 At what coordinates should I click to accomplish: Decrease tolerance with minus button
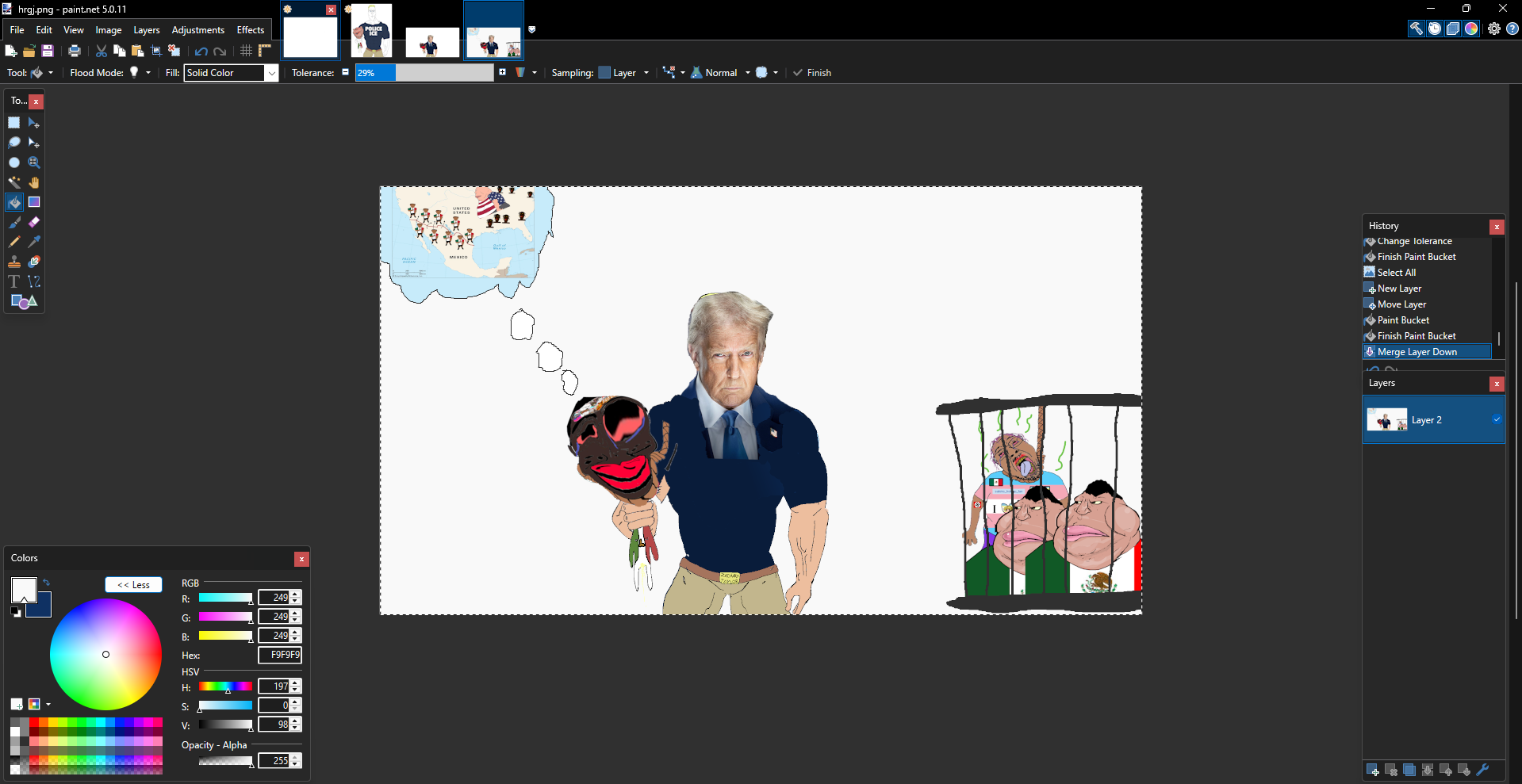tap(345, 72)
